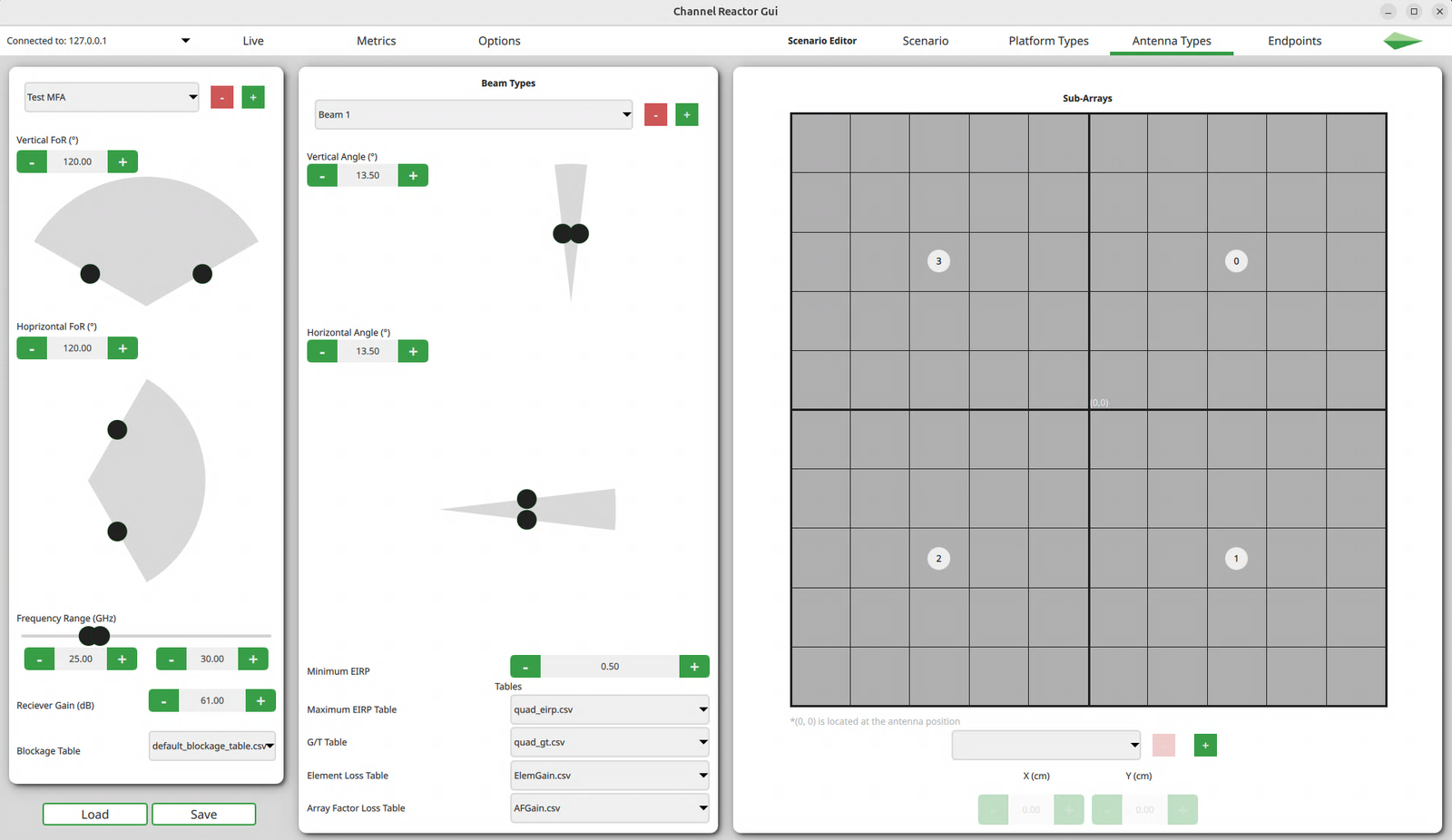The width and height of the screenshot is (1452, 840).
Task: Click the Load button
Action: click(94, 814)
